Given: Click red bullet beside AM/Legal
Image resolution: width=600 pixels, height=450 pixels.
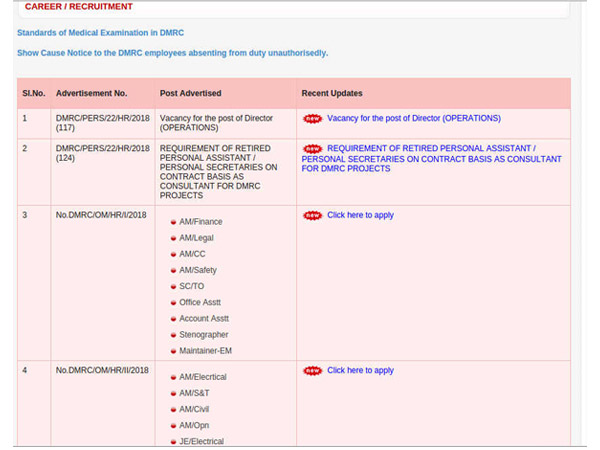Looking at the screenshot, I should (x=173, y=238).
